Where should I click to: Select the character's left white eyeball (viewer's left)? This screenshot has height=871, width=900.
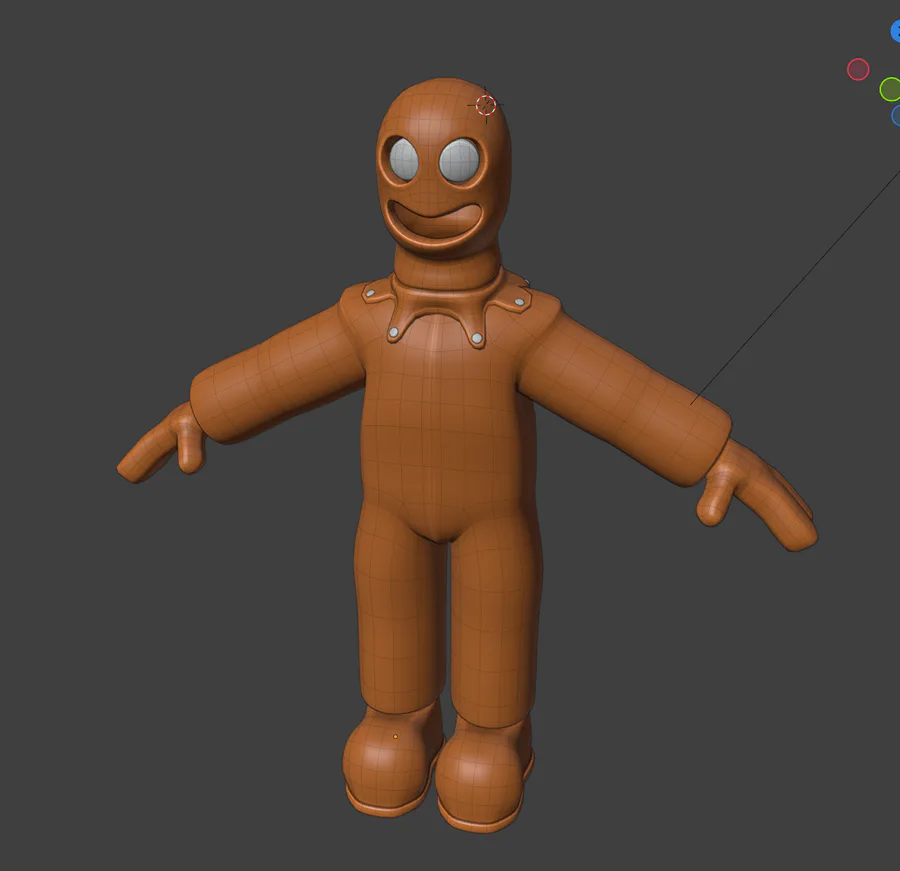404,159
